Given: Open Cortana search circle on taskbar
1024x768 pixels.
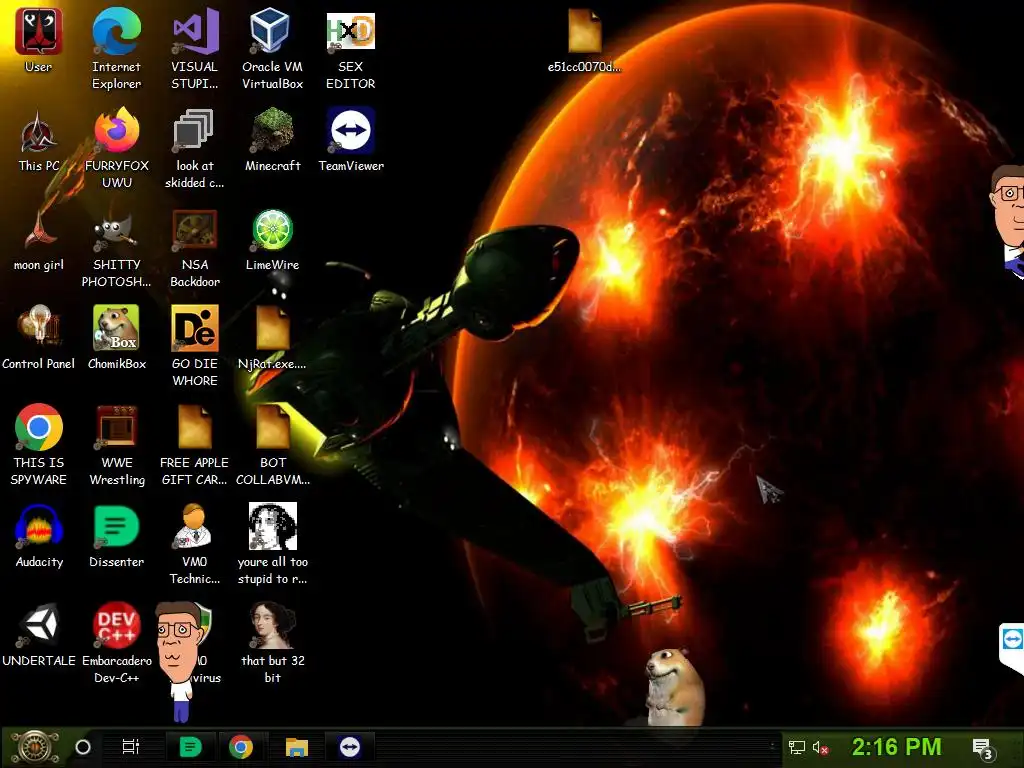Looking at the screenshot, I should (x=83, y=747).
